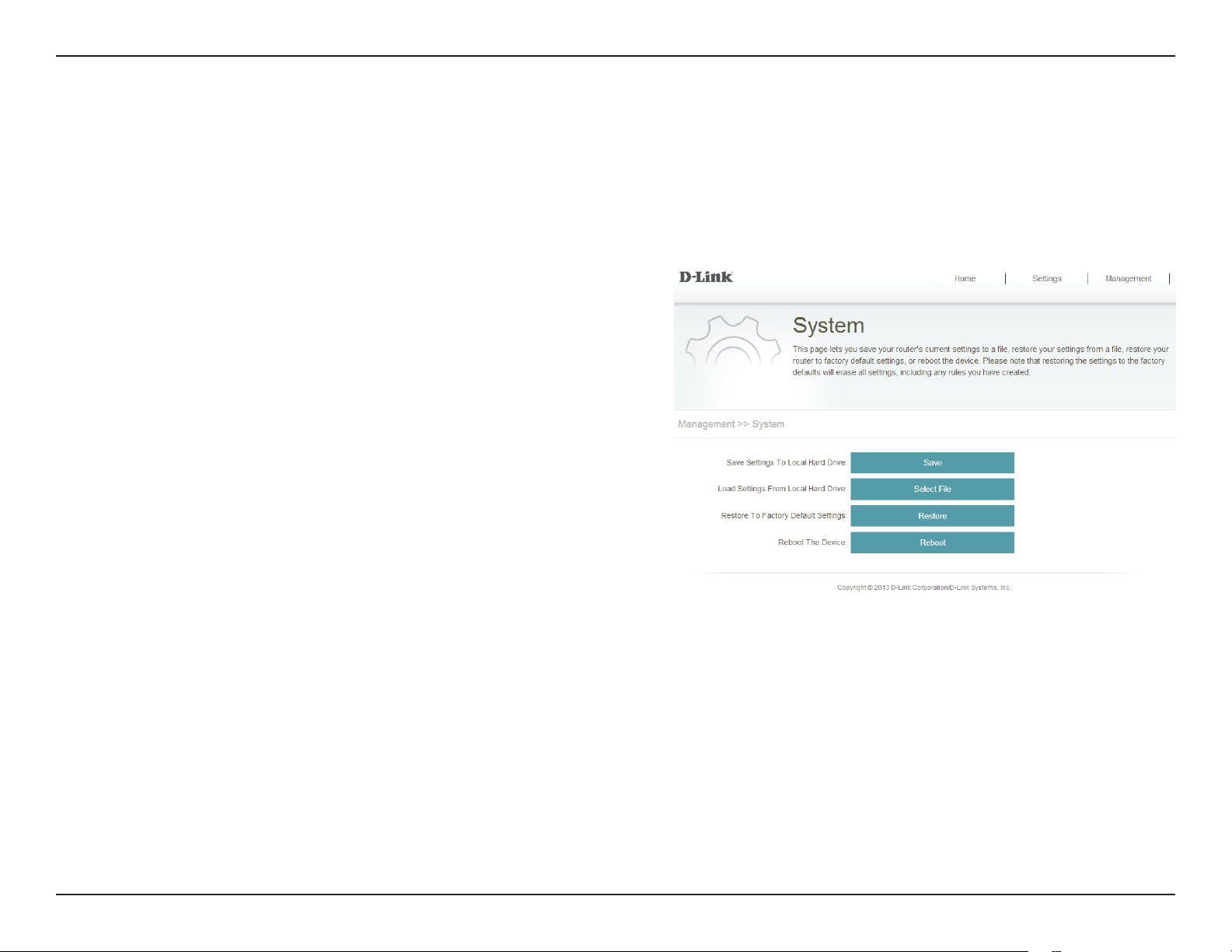
Task: Click the Management >> System breadcrumb
Action: [731, 424]
